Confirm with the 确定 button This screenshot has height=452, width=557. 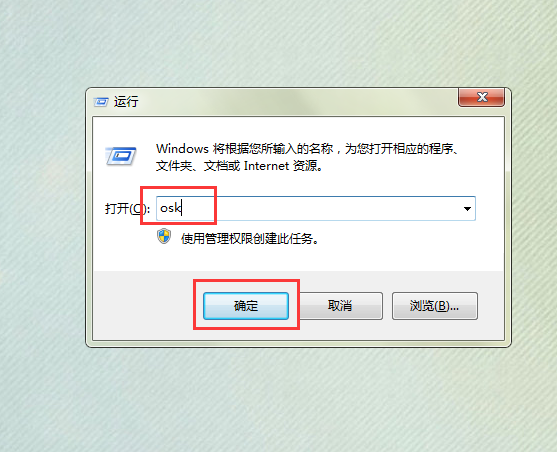pyautogui.click(x=246, y=306)
